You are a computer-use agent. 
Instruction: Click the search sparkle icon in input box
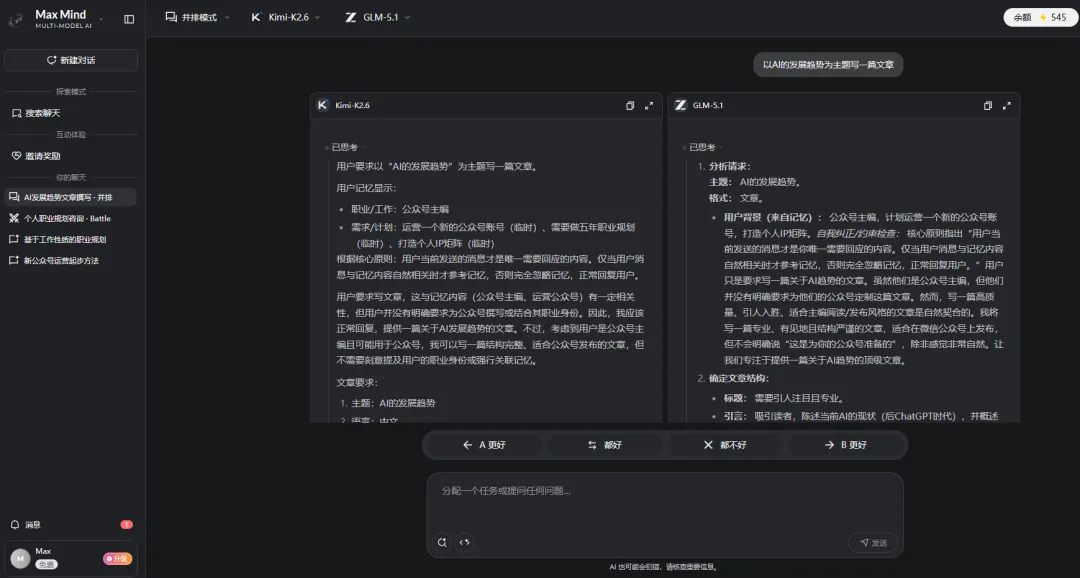[x=442, y=542]
